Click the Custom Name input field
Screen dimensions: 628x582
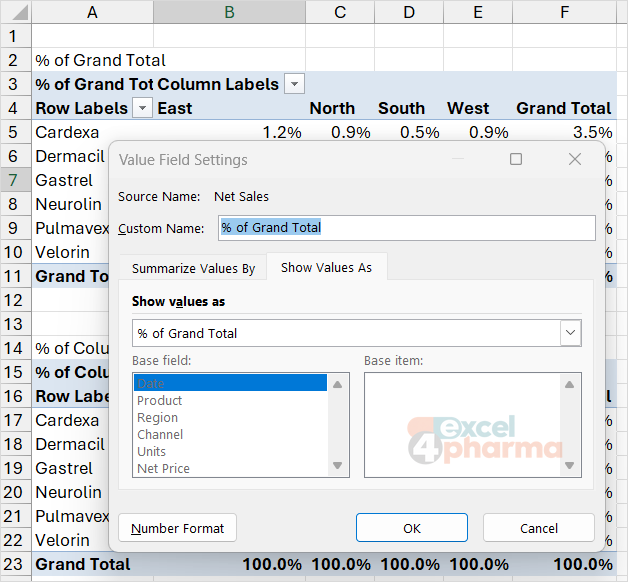(x=407, y=228)
